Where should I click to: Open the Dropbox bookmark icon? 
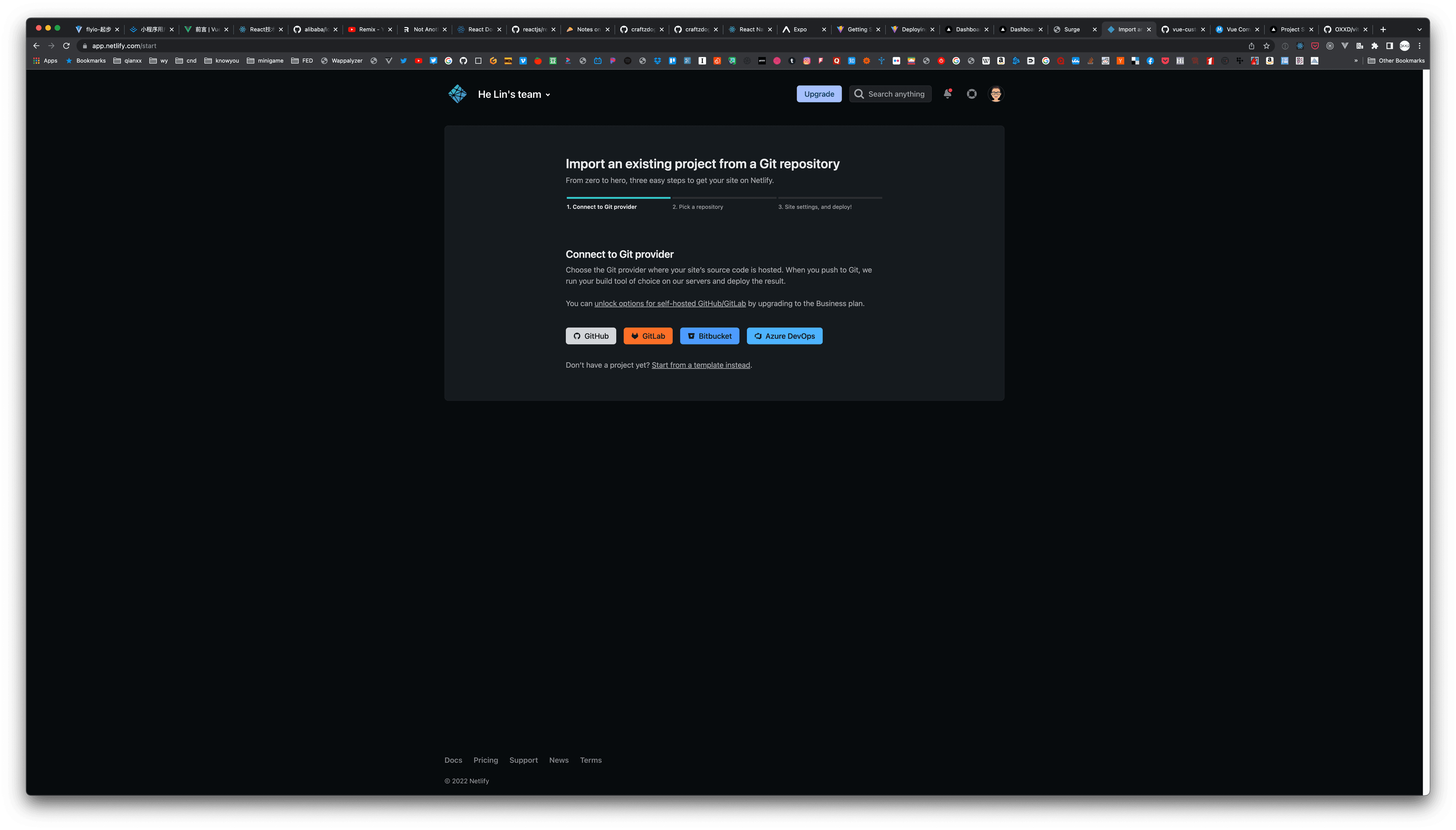tap(657, 61)
